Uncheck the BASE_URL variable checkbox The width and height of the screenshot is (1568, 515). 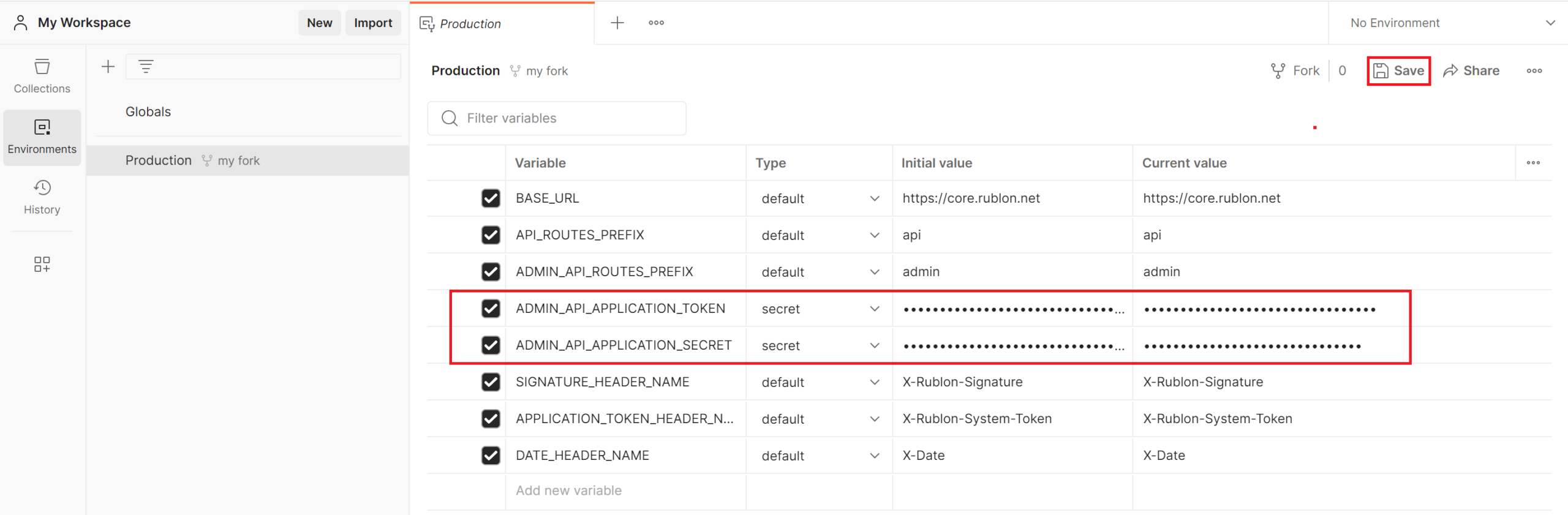[x=491, y=198]
